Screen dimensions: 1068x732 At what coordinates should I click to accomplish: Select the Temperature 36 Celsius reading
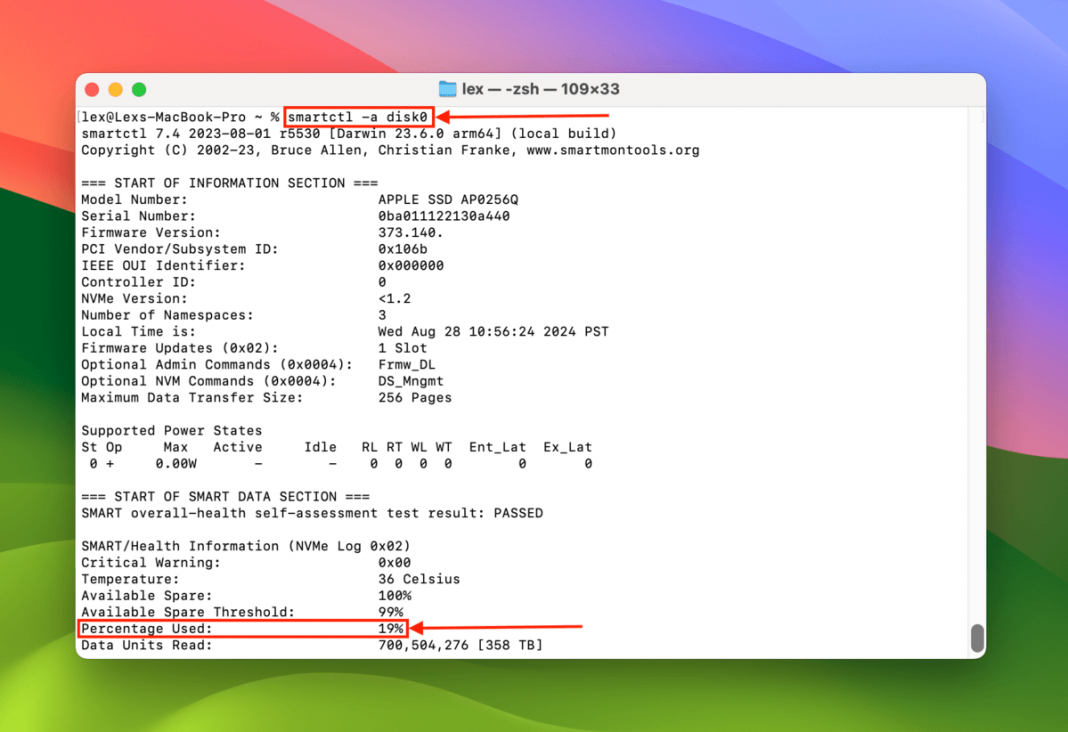coord(420,578)
